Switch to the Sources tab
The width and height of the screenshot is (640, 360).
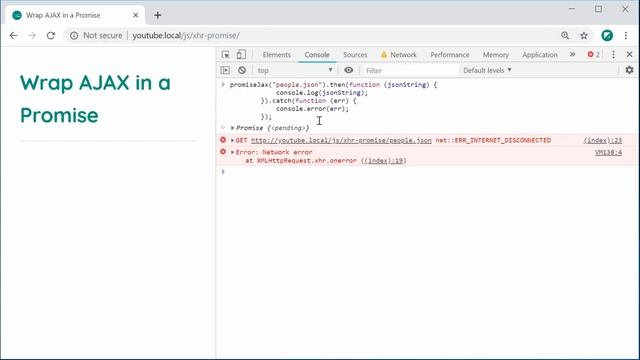(x=355, y=55)
